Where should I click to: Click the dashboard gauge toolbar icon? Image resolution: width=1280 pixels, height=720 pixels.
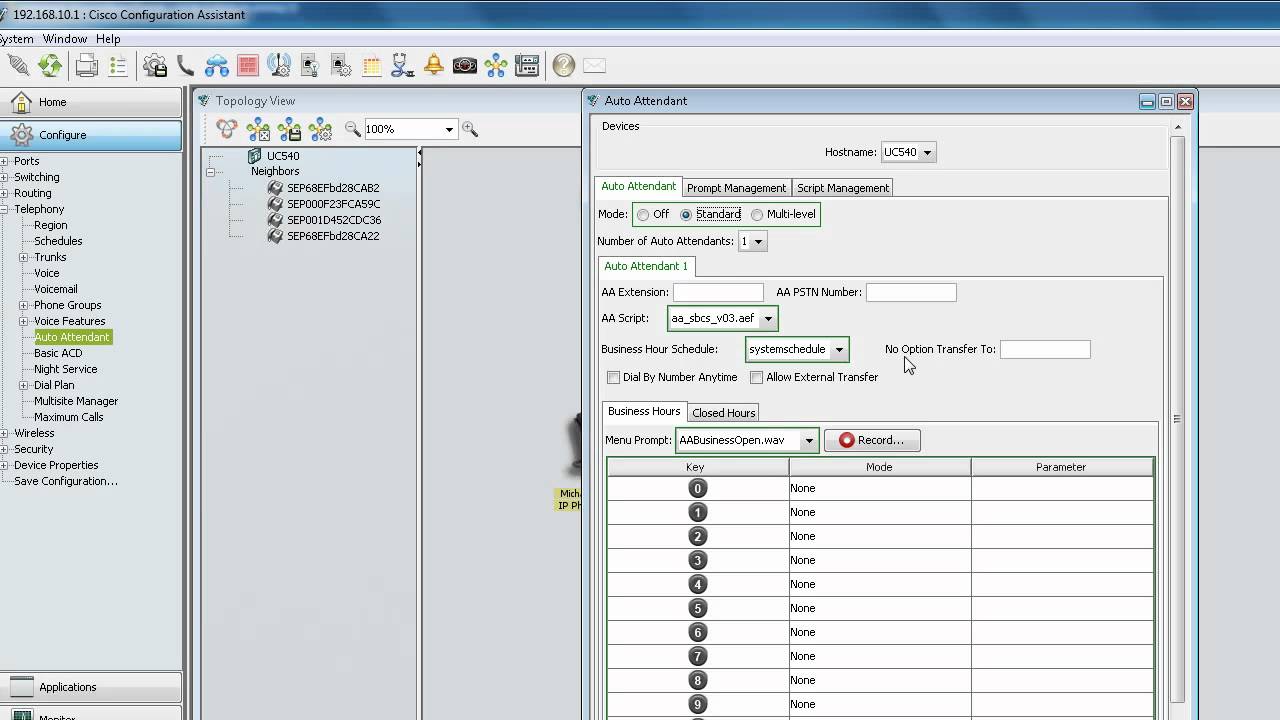click(x=465, y=66)
